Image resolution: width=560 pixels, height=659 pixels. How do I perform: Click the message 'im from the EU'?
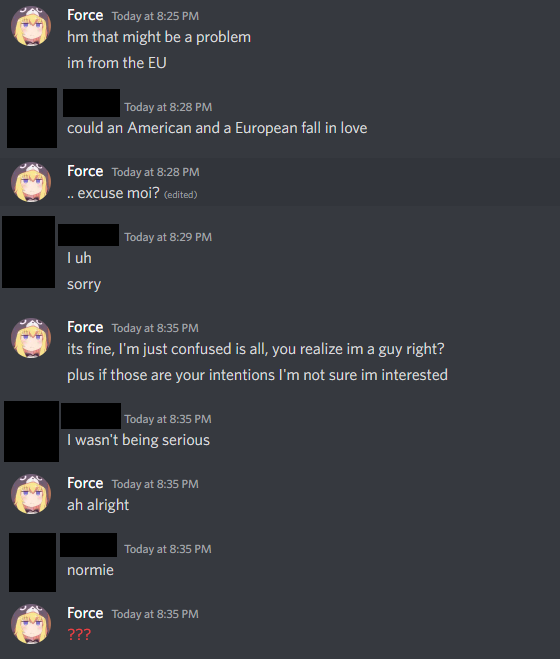117,63
